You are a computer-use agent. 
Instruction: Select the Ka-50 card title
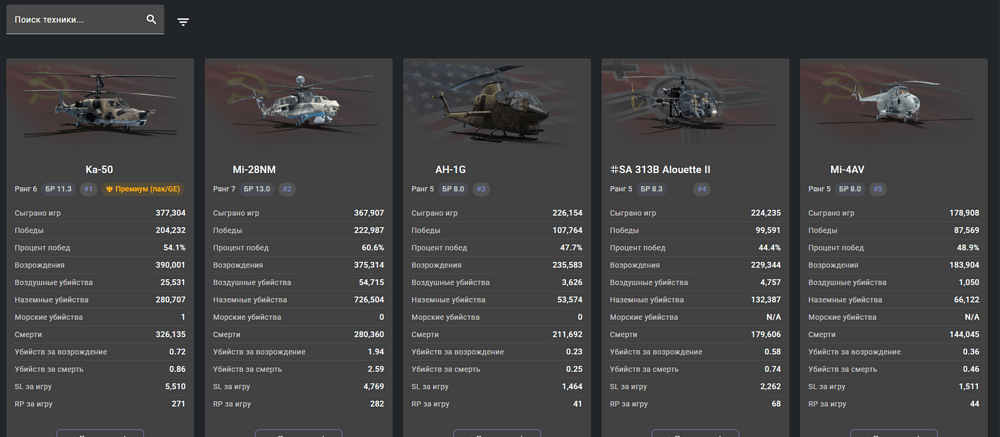tap(99, 170)
